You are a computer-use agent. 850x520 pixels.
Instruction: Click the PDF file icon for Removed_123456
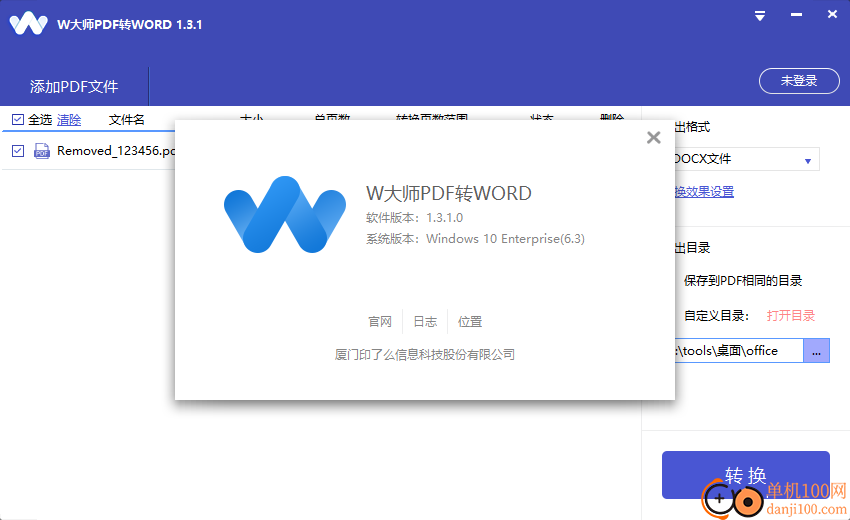coord(42,151)
